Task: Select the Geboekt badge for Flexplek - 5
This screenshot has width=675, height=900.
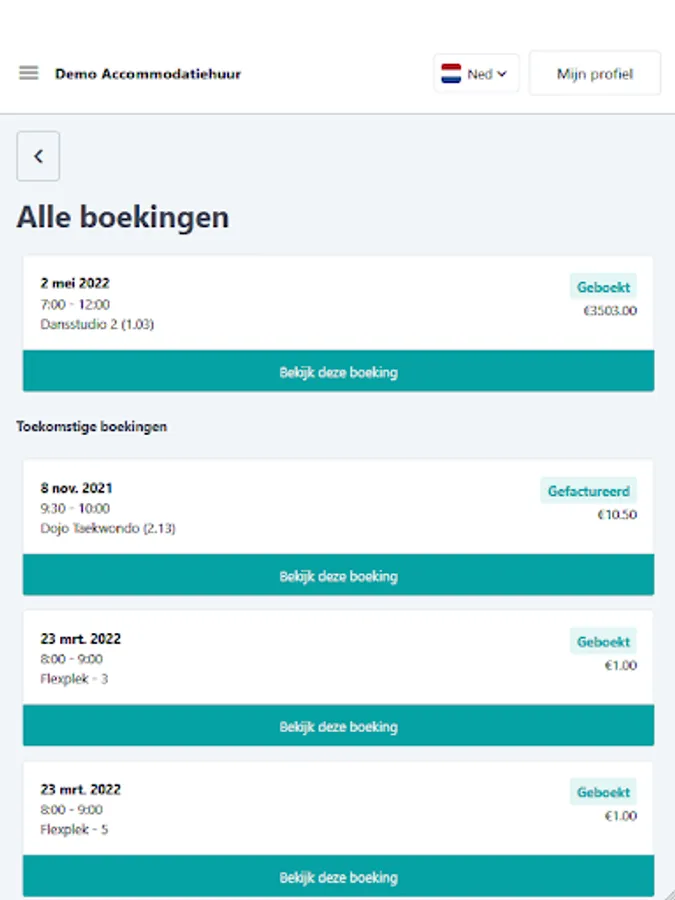Action: 603,792
